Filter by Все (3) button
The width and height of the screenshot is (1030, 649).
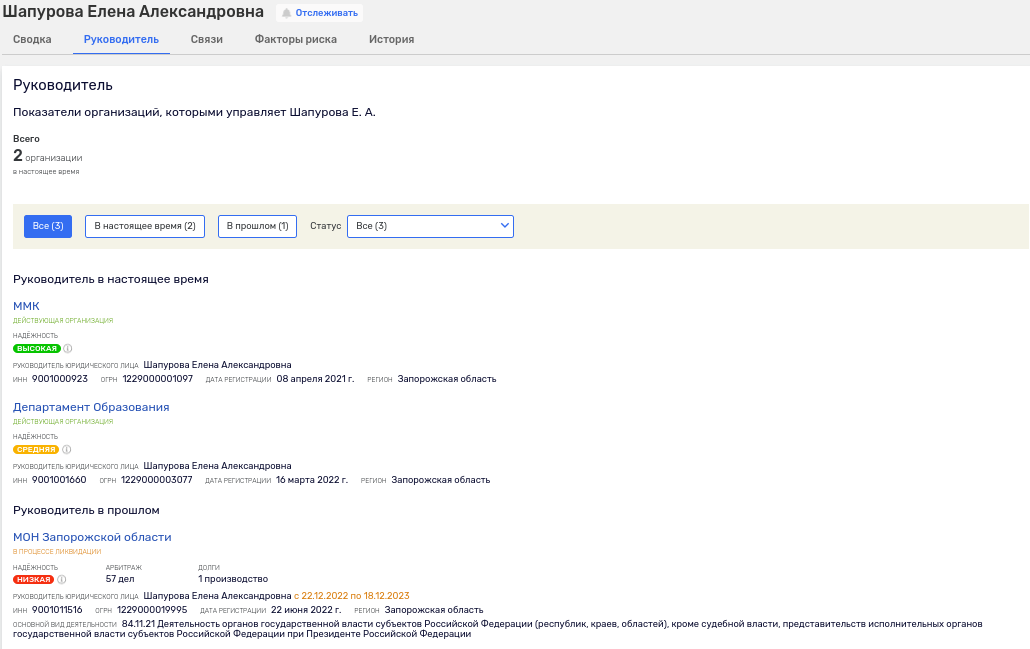pos(48,226)
